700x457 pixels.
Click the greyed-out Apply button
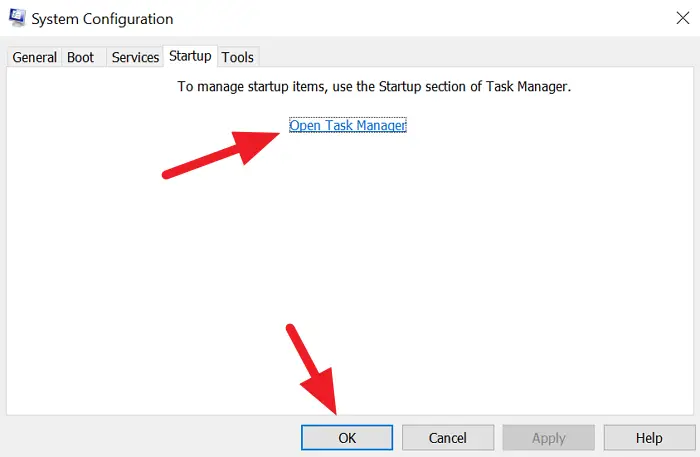coord(549,438)
